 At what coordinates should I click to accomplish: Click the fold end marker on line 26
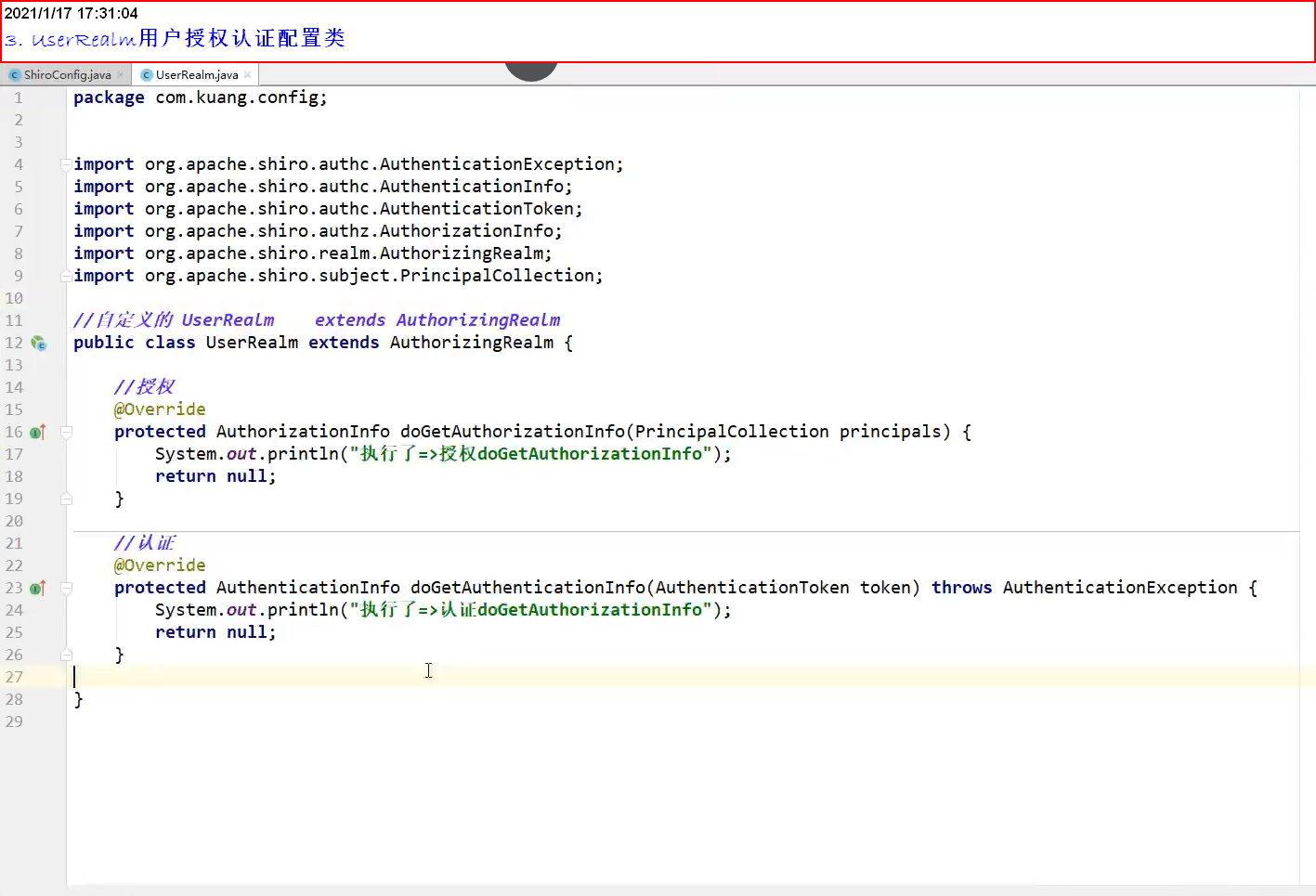66,655
